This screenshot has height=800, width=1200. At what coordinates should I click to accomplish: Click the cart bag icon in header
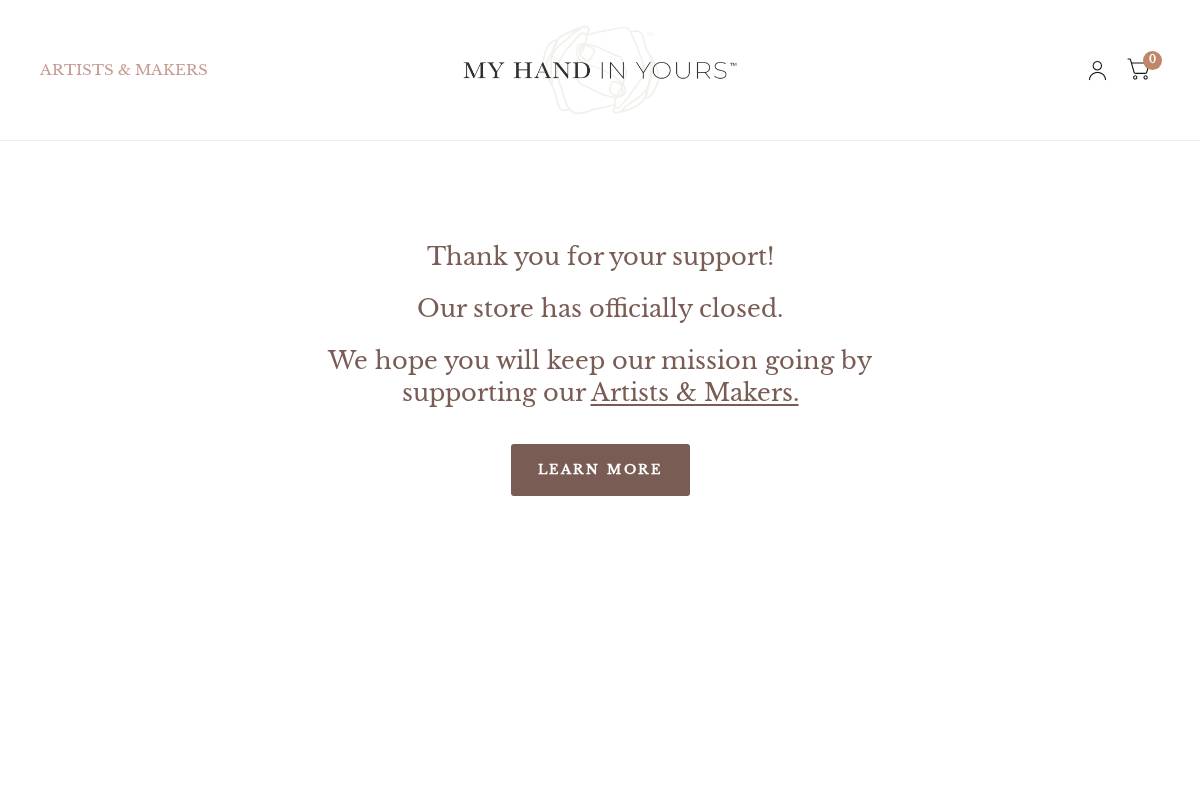1138,70
